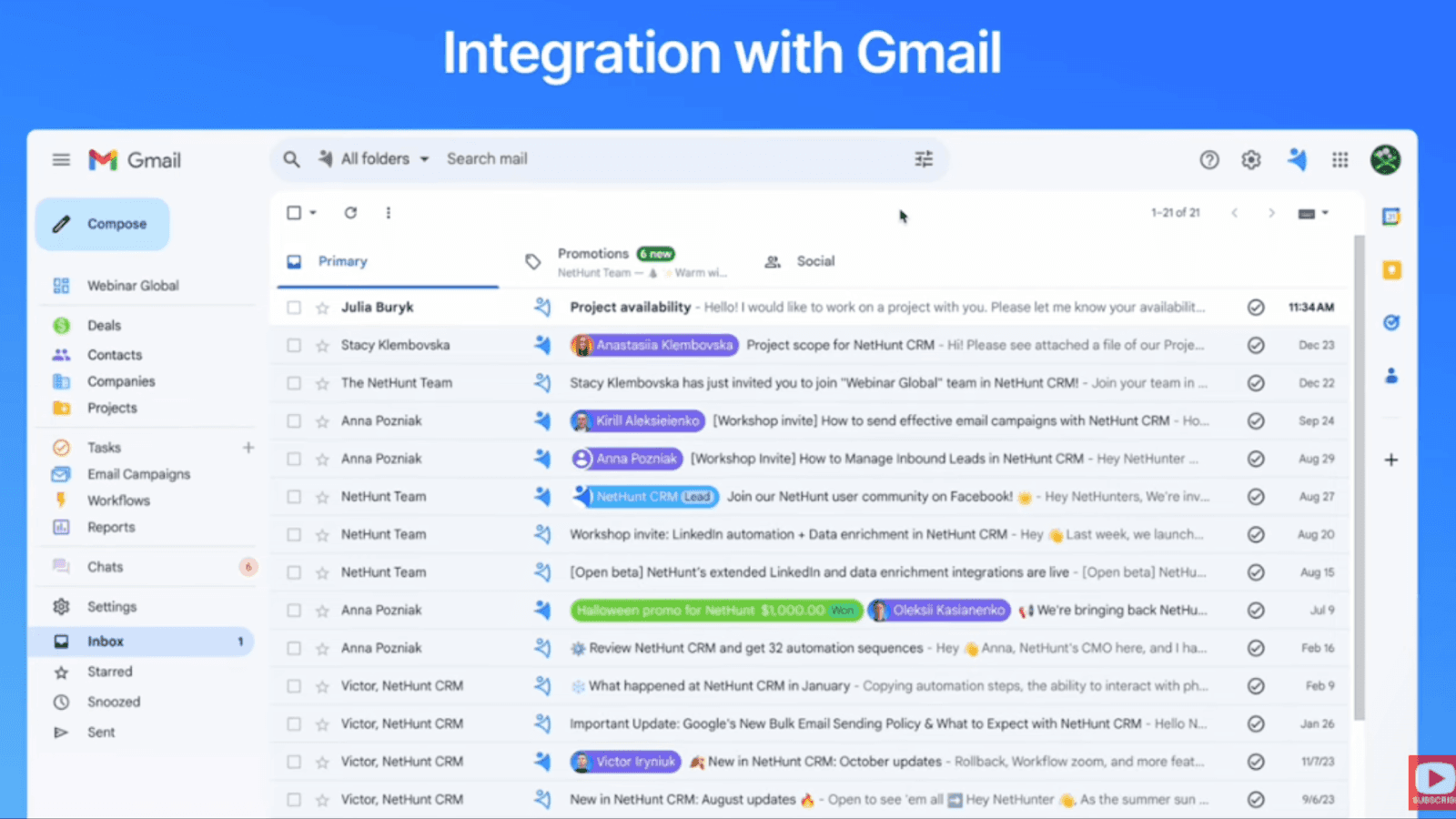Click checkmark icon on Dec 23 email

click(1256, 346)
